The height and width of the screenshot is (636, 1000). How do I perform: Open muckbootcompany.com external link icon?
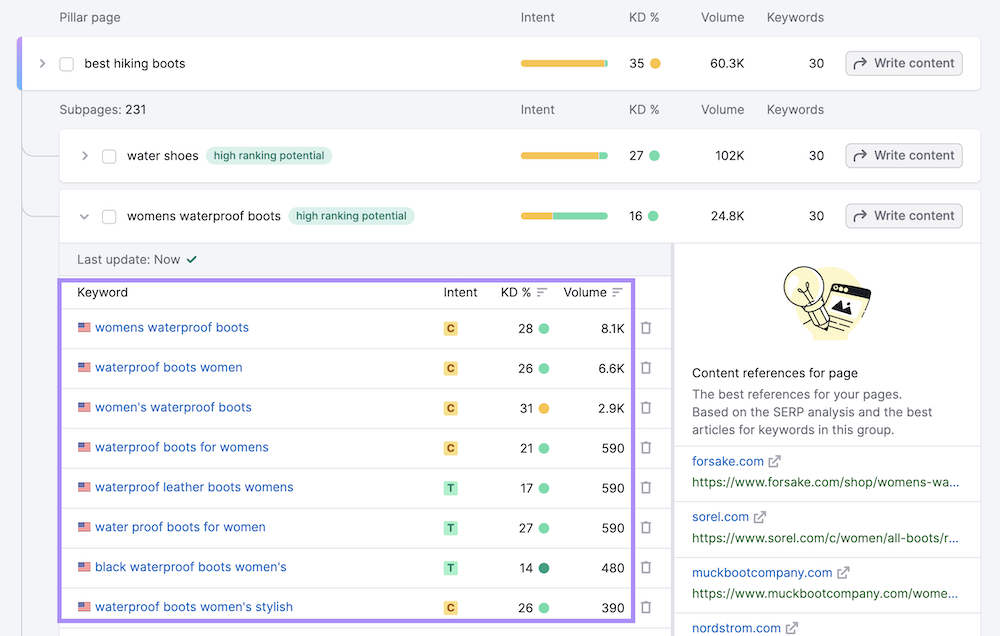[843, 573]
